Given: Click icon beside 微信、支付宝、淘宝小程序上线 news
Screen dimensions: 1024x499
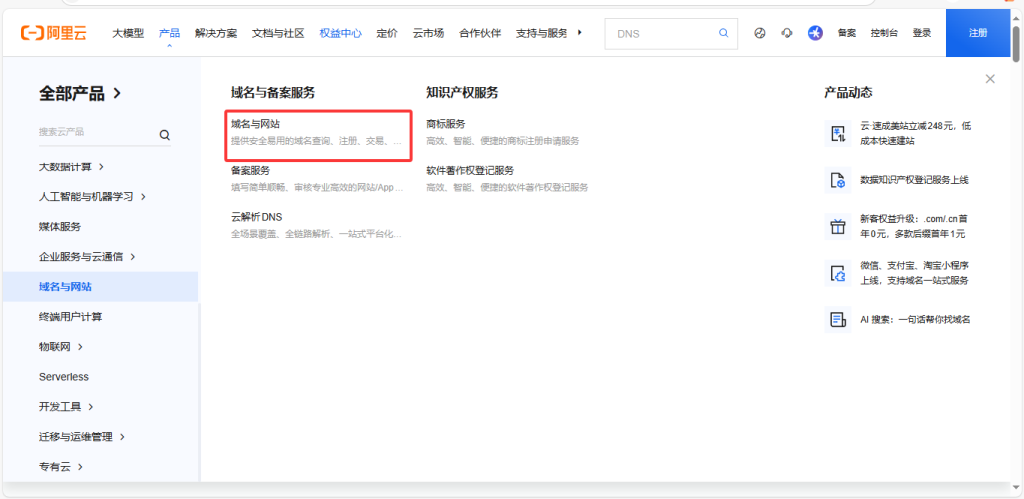Looking at the screenshot, I should [838, 274].
